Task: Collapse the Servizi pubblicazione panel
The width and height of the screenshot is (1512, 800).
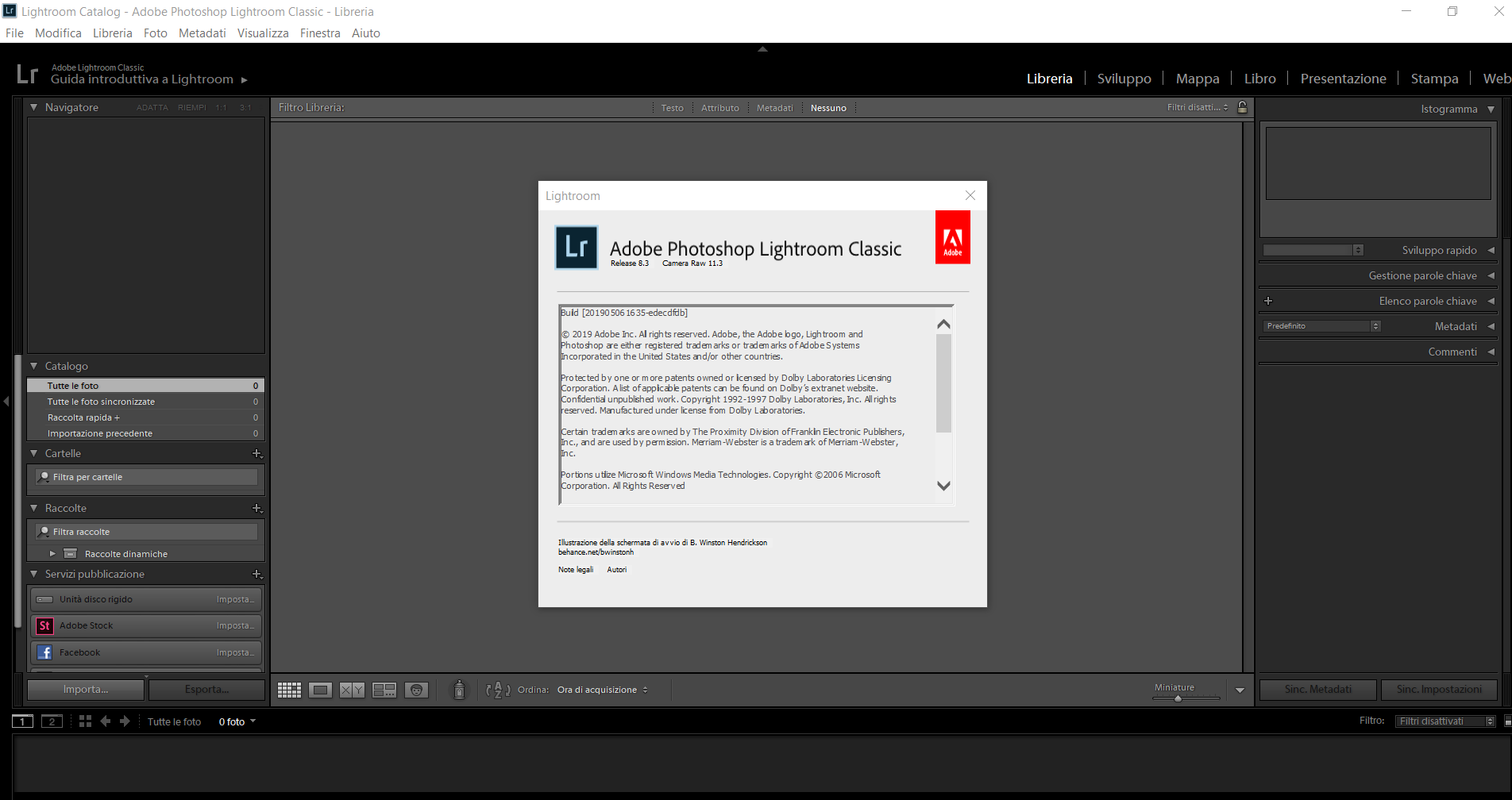Action: click(33, 574)
